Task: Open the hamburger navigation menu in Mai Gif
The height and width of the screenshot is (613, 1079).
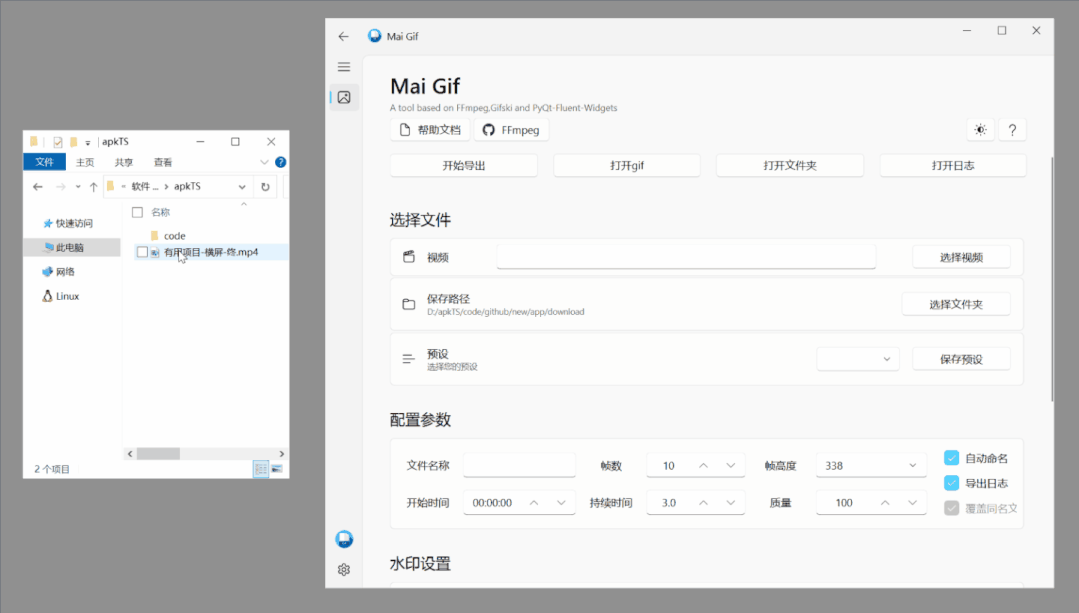Action: [344, 67]
